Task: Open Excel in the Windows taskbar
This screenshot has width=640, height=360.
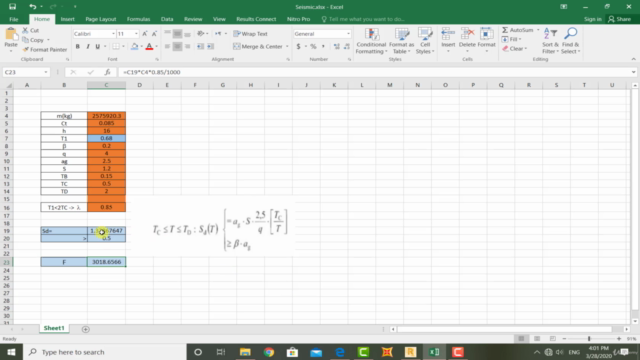Action: [434, 352]
